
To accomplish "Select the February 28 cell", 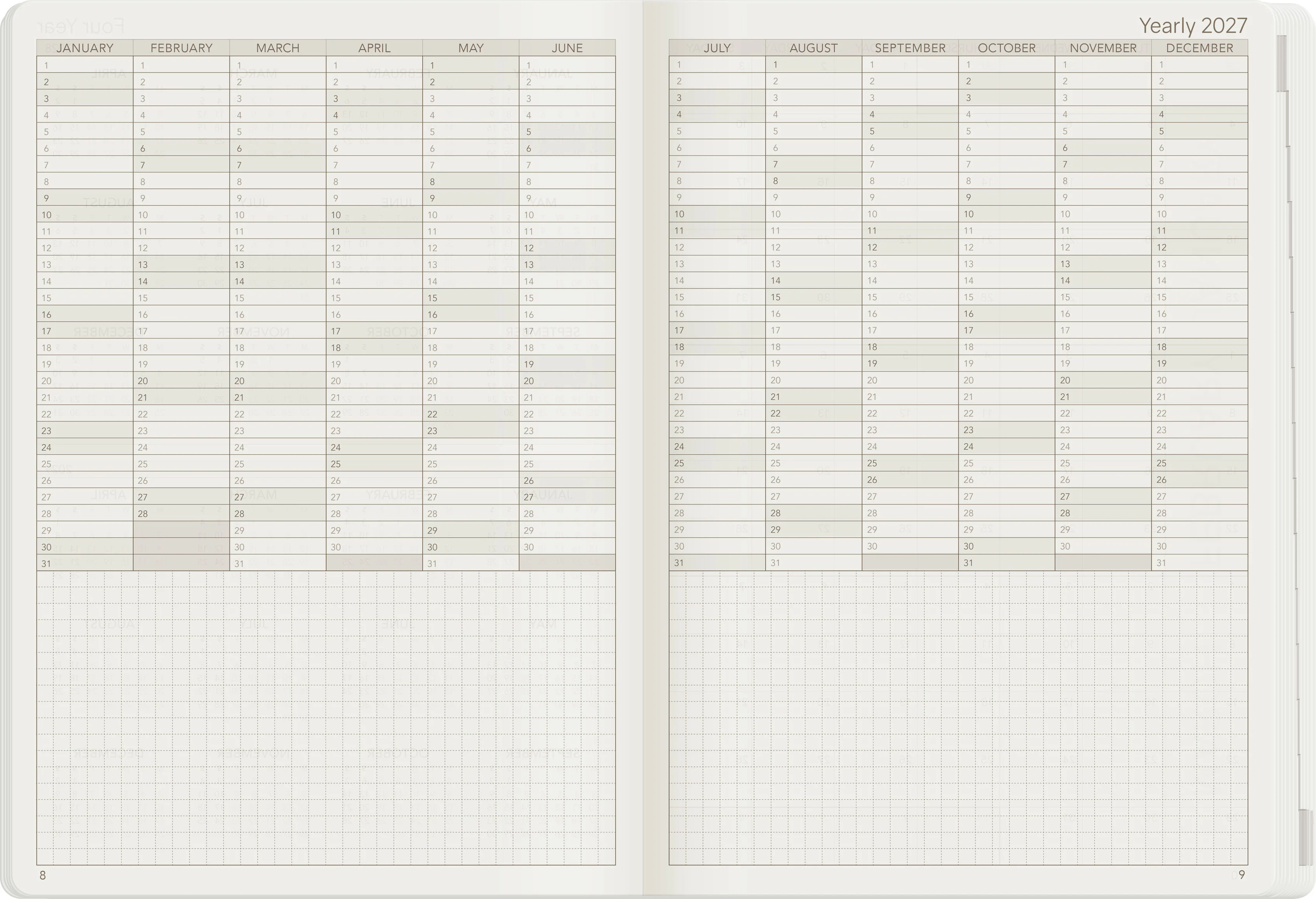I will pos(181,513).
